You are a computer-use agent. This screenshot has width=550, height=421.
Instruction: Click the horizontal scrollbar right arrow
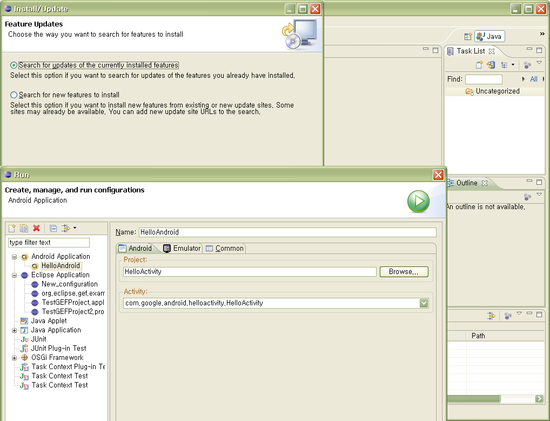pyautogui.click(x=539, y=399)
